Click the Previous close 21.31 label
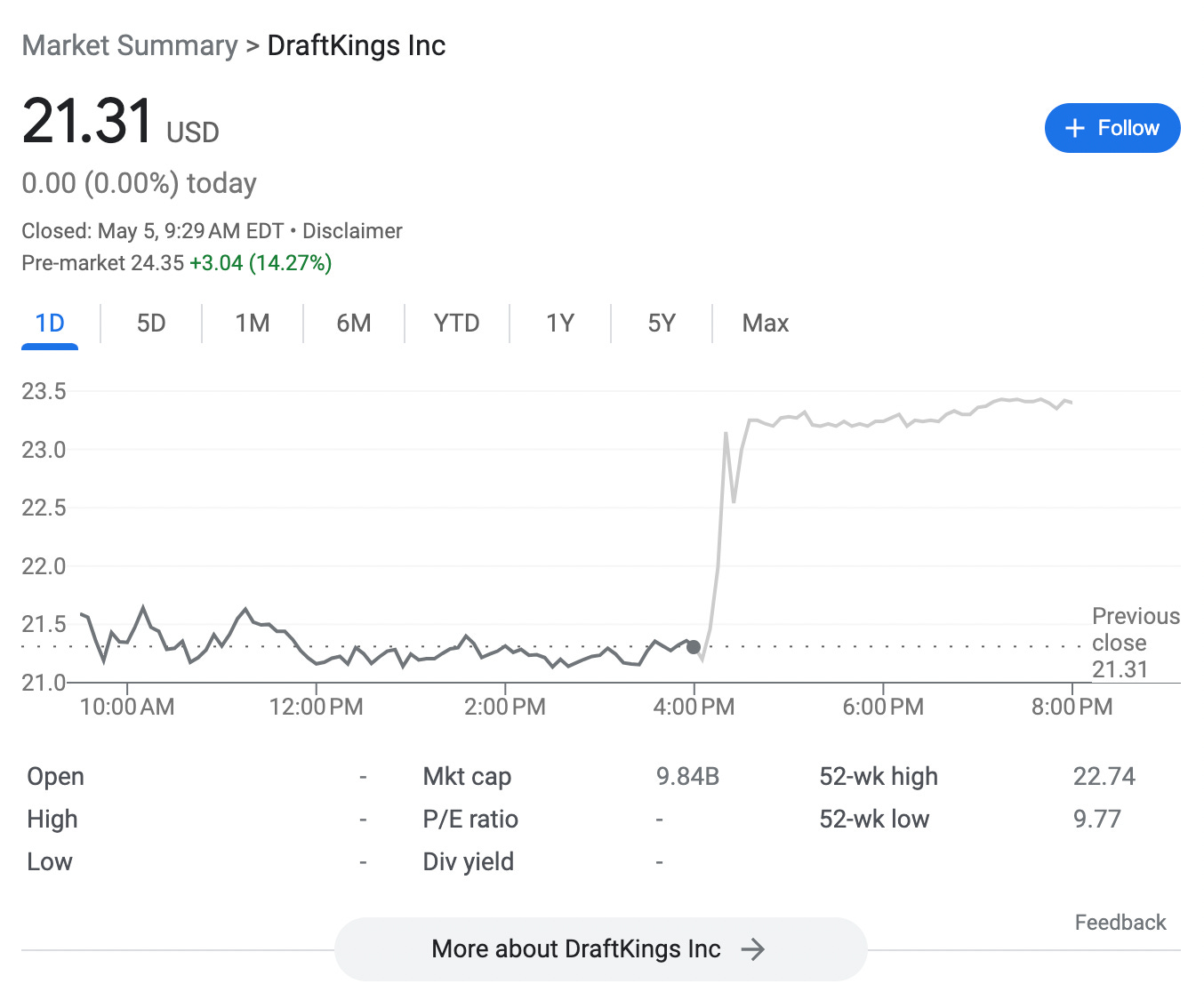This screenshot has height=1008, width=1204. [x=1136, y=643]
